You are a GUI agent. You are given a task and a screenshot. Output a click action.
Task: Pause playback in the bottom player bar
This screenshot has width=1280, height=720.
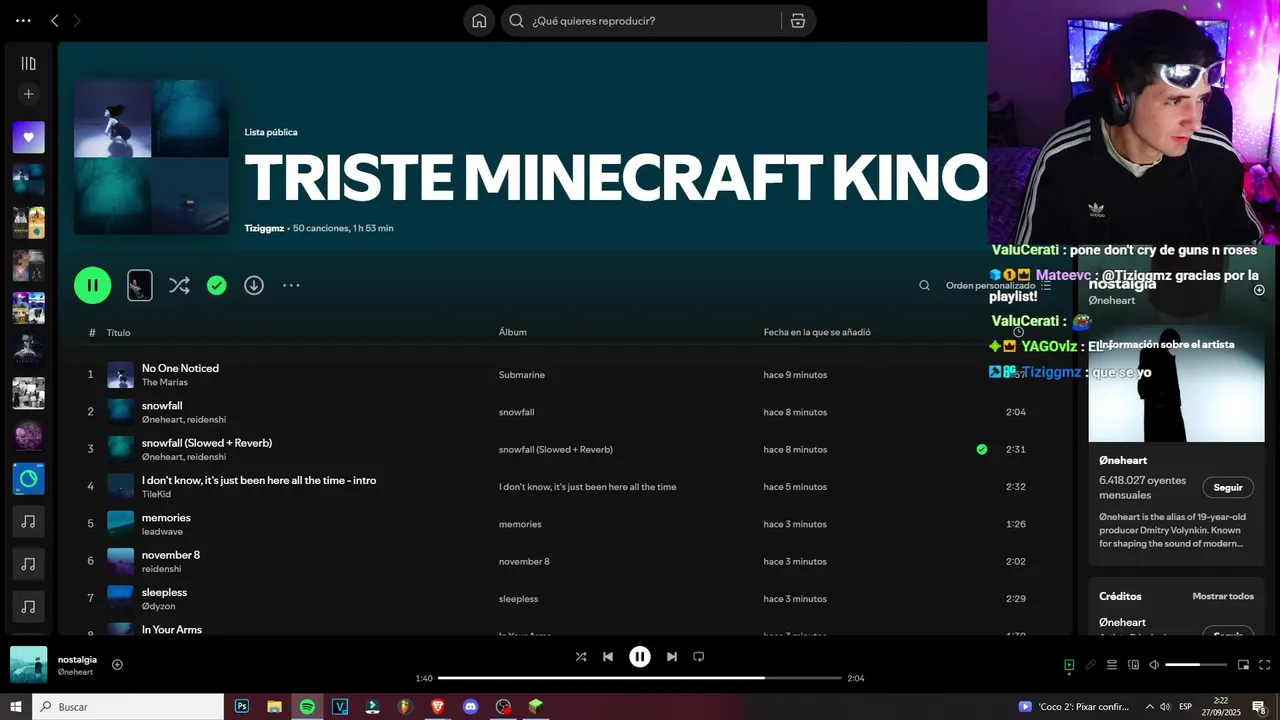click(x=640, y=657)
